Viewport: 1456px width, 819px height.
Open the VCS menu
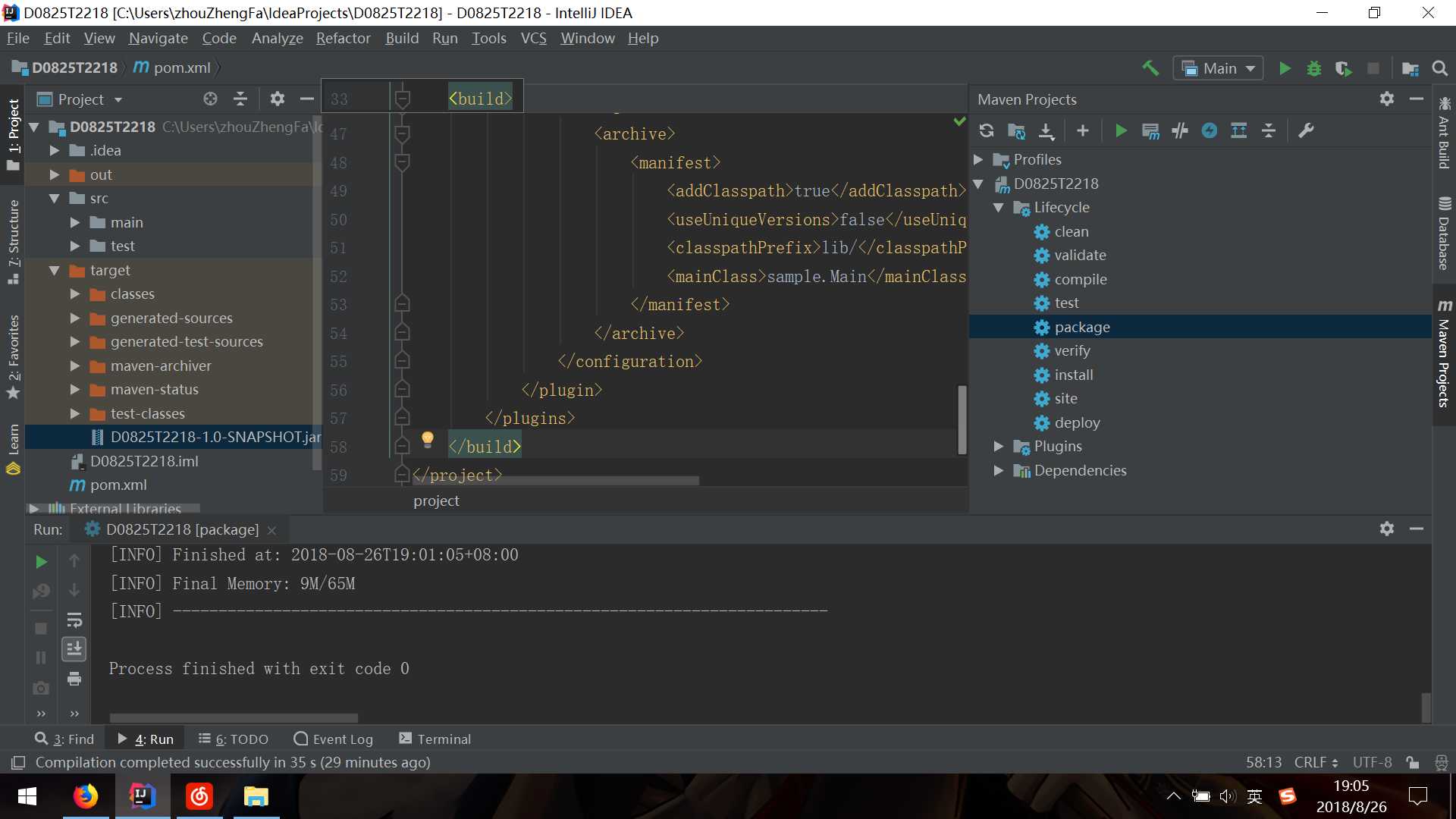pyautogui.click(x=533, y=38)
